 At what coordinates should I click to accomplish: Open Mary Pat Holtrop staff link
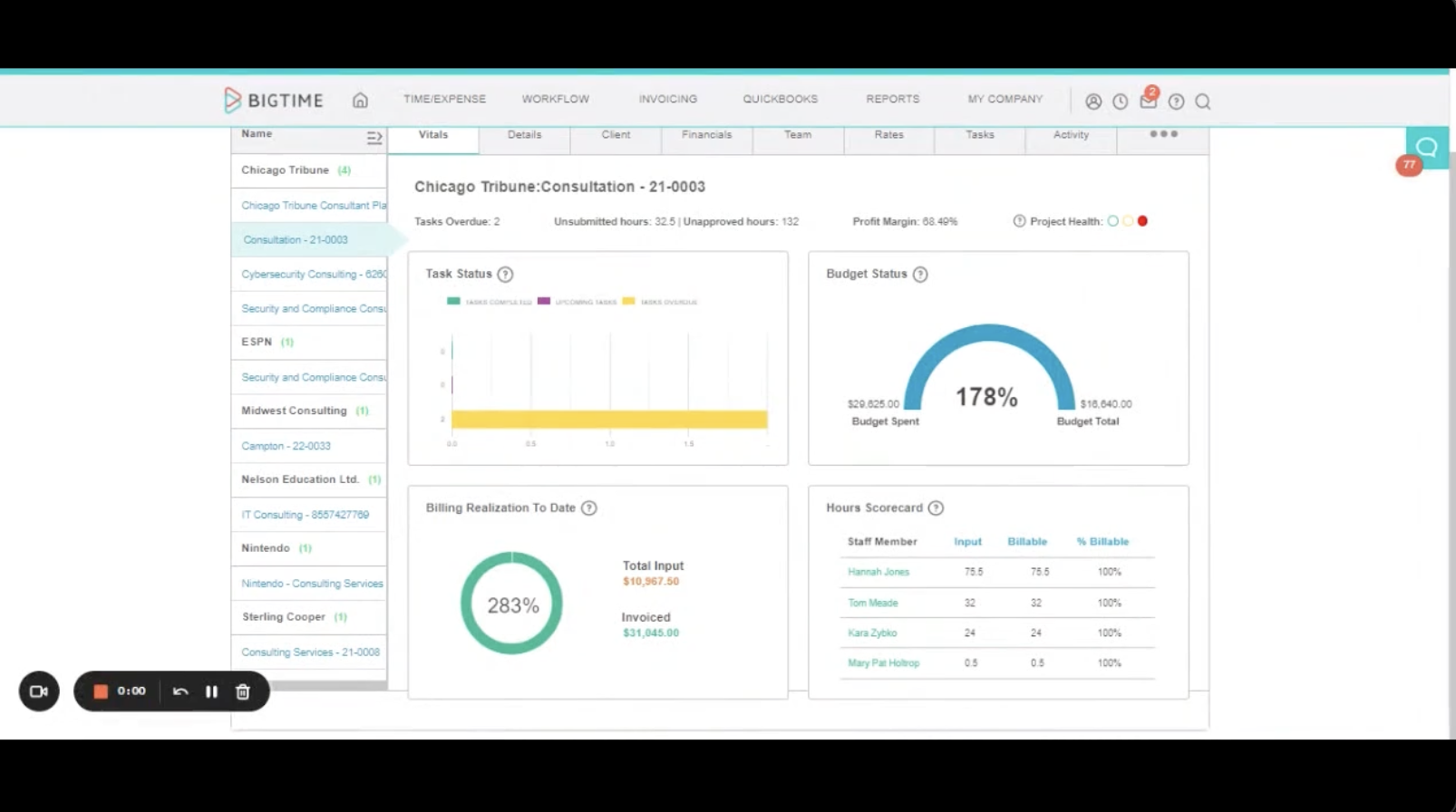click(883, 663)
